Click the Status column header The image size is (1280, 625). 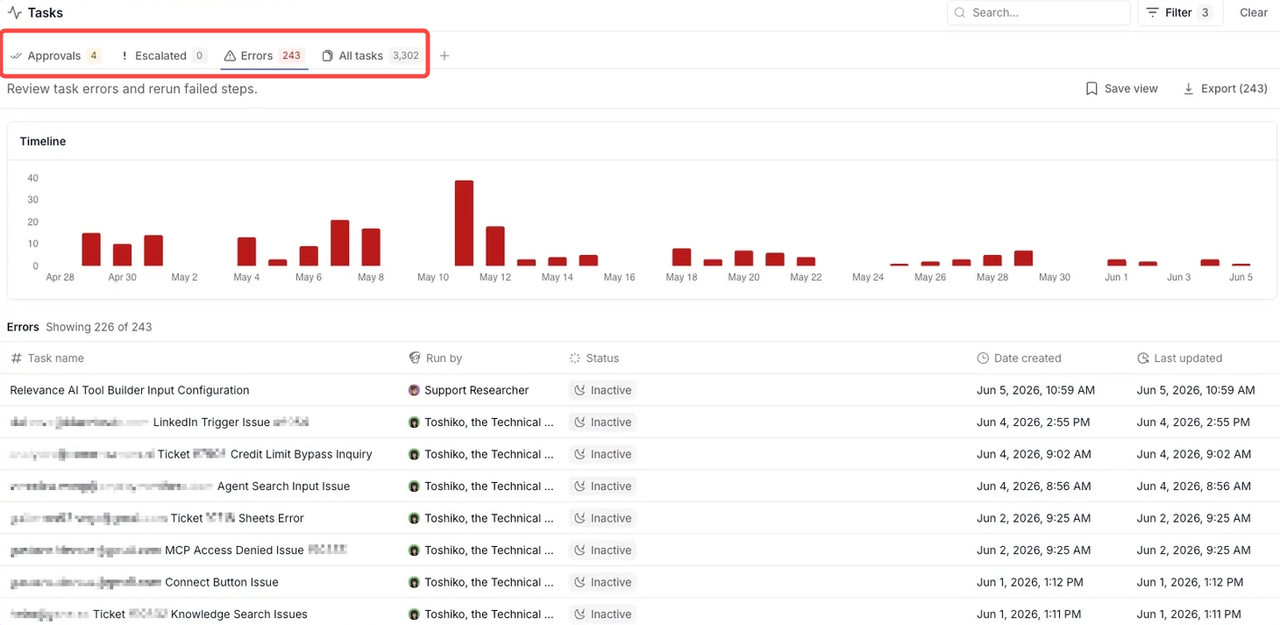(594, 358)
